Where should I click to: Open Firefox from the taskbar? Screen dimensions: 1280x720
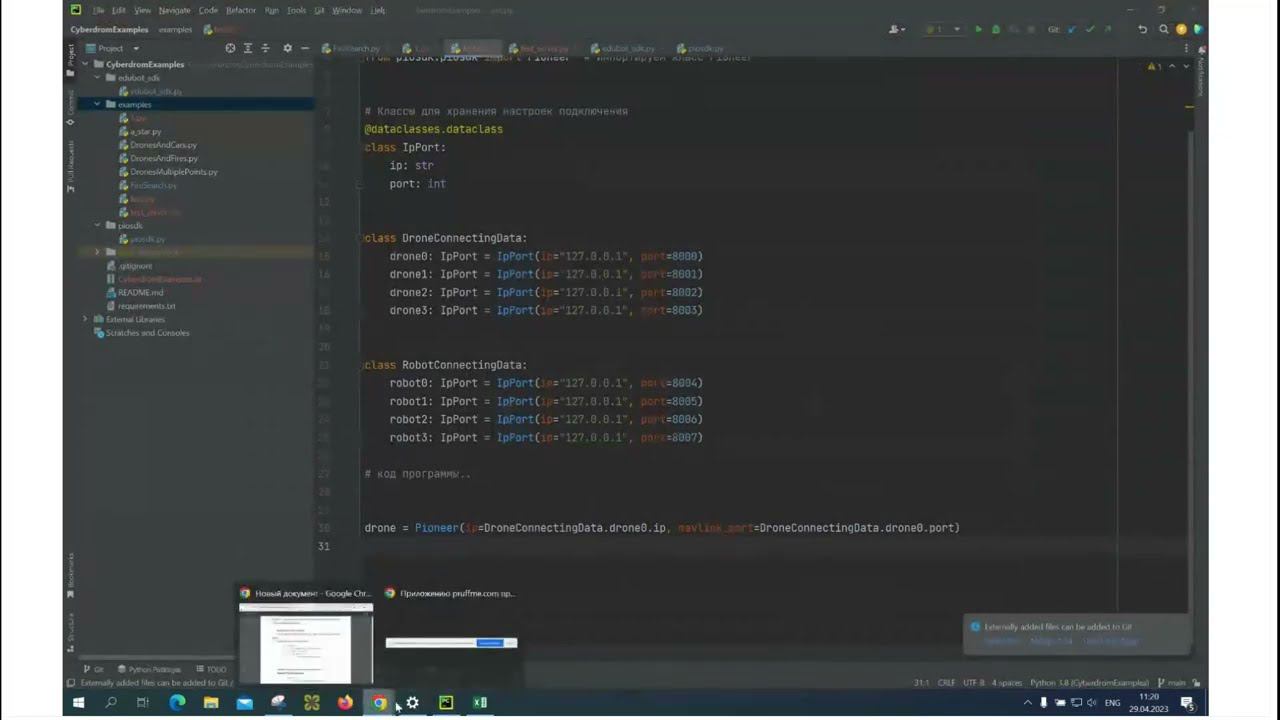click(x=345, y=703)
